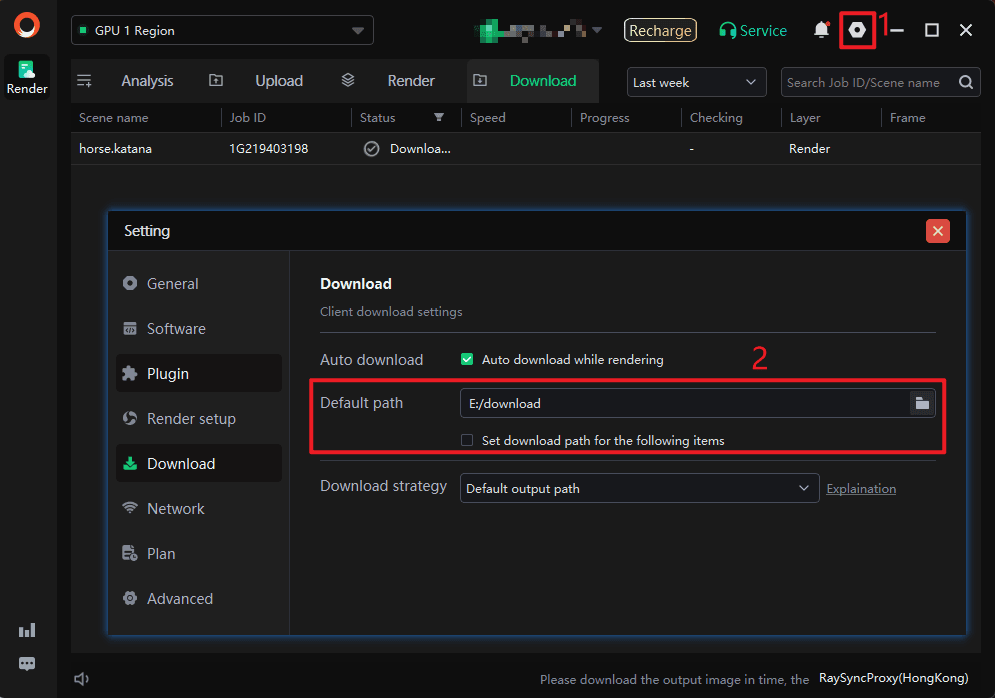Click the search magnifier icon

point(966,82)
